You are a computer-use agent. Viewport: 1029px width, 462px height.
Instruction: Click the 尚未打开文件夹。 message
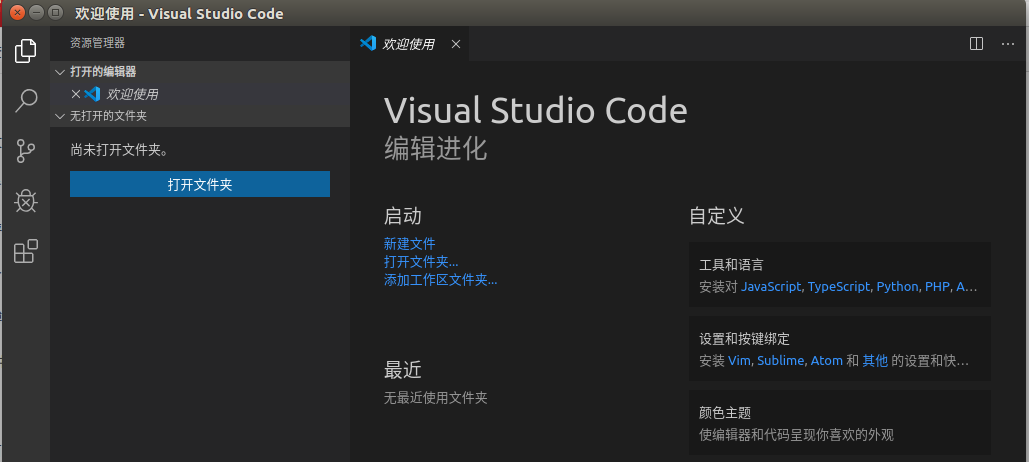point(119,150)
